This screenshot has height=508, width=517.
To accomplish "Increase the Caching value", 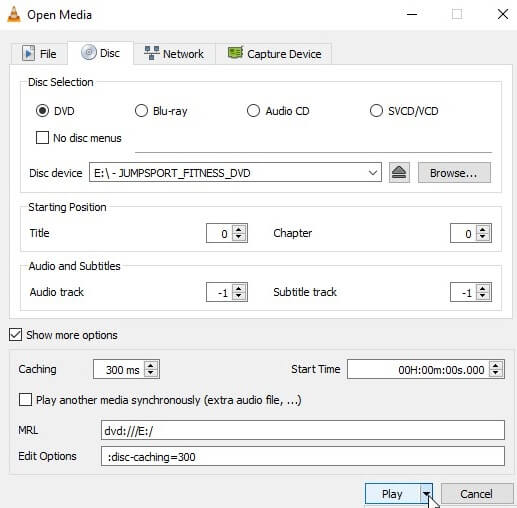I will coord(151,365).
